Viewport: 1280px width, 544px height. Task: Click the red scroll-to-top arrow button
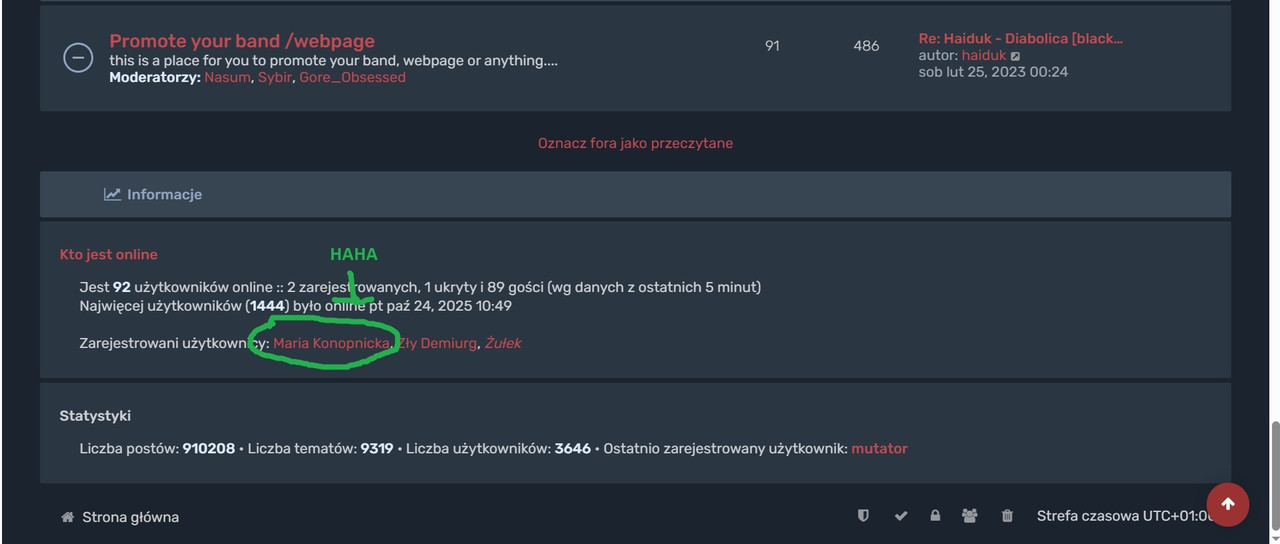pos(1227,504)
